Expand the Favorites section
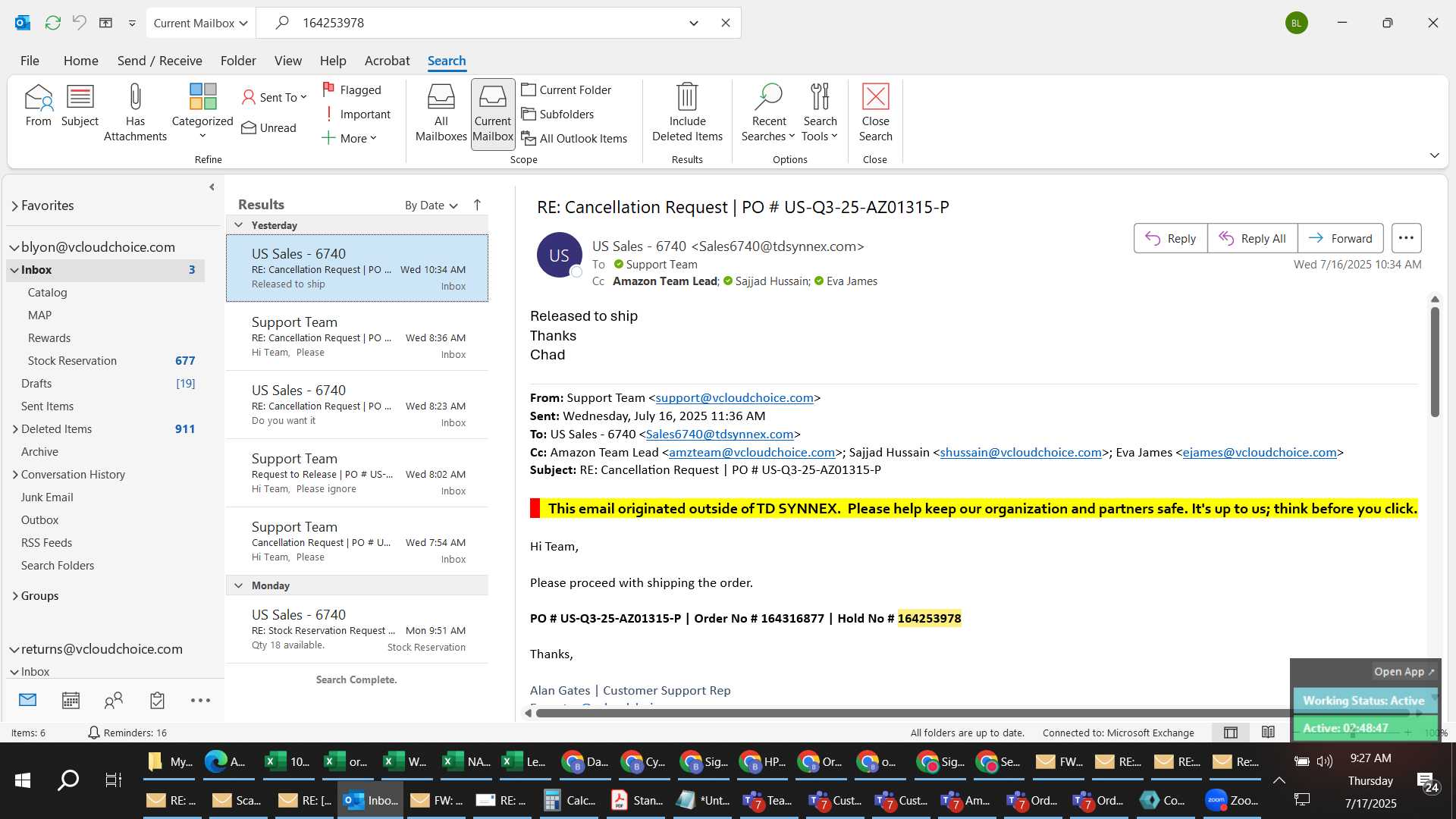Viewport: 1456px width, 819px height. click(14, 206)
